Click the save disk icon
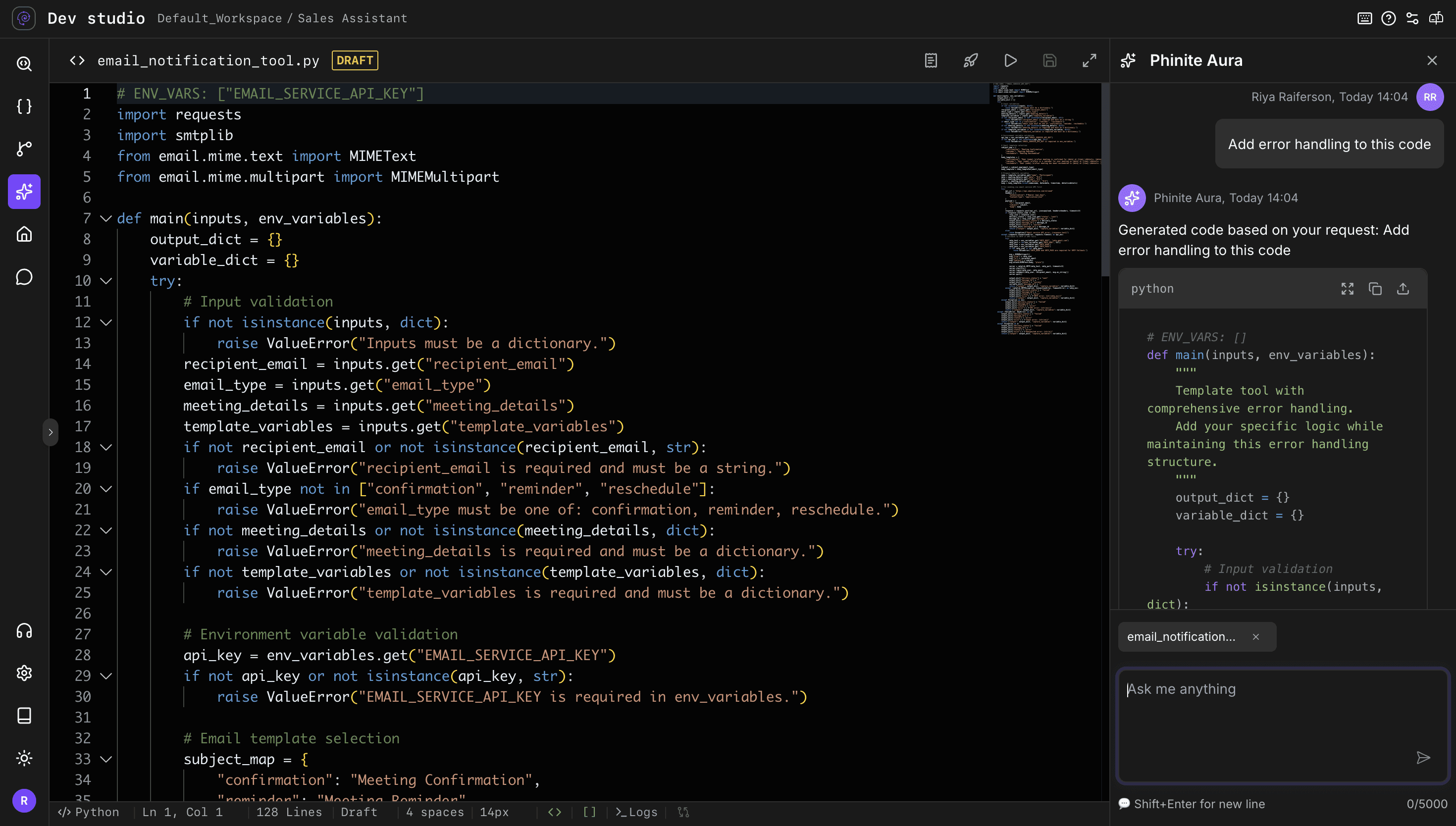 (x=1050, y=61)
